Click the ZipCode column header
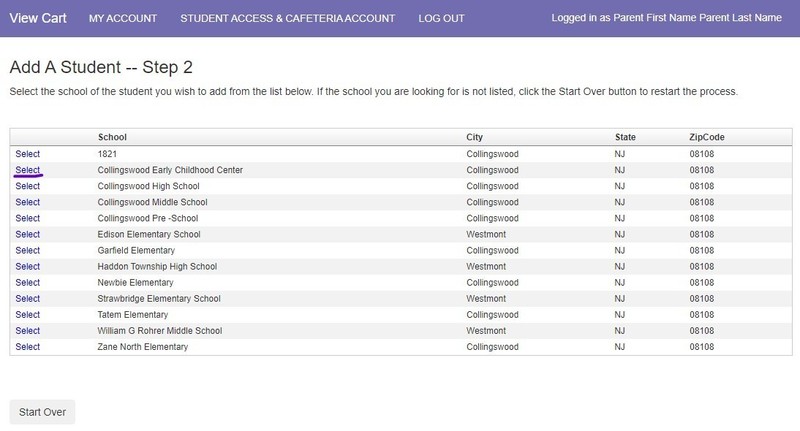Screen dimensions: 800x431 pyautogui.click(x=707, y=137)
